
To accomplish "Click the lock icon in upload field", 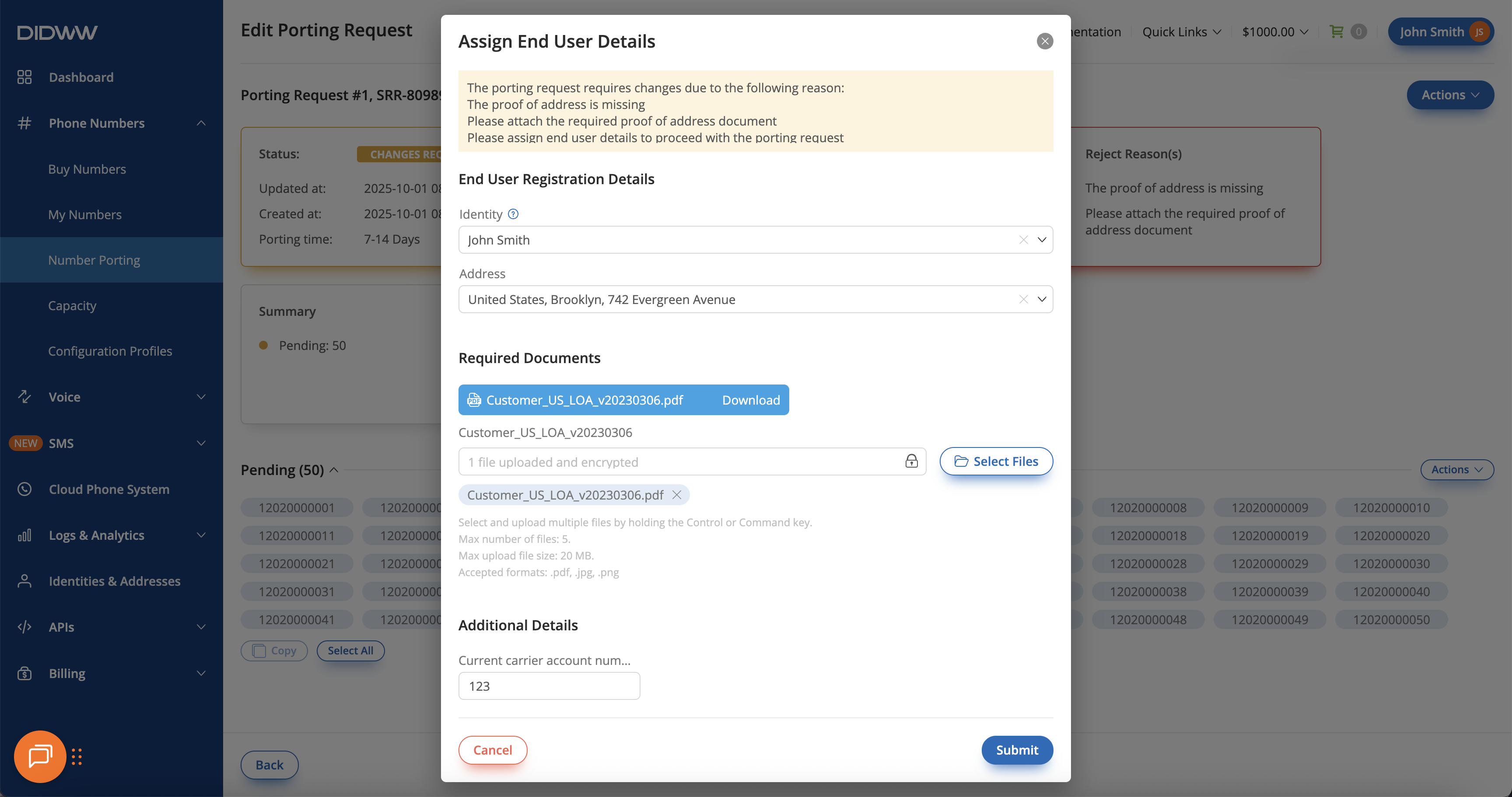I will (911, 461).
